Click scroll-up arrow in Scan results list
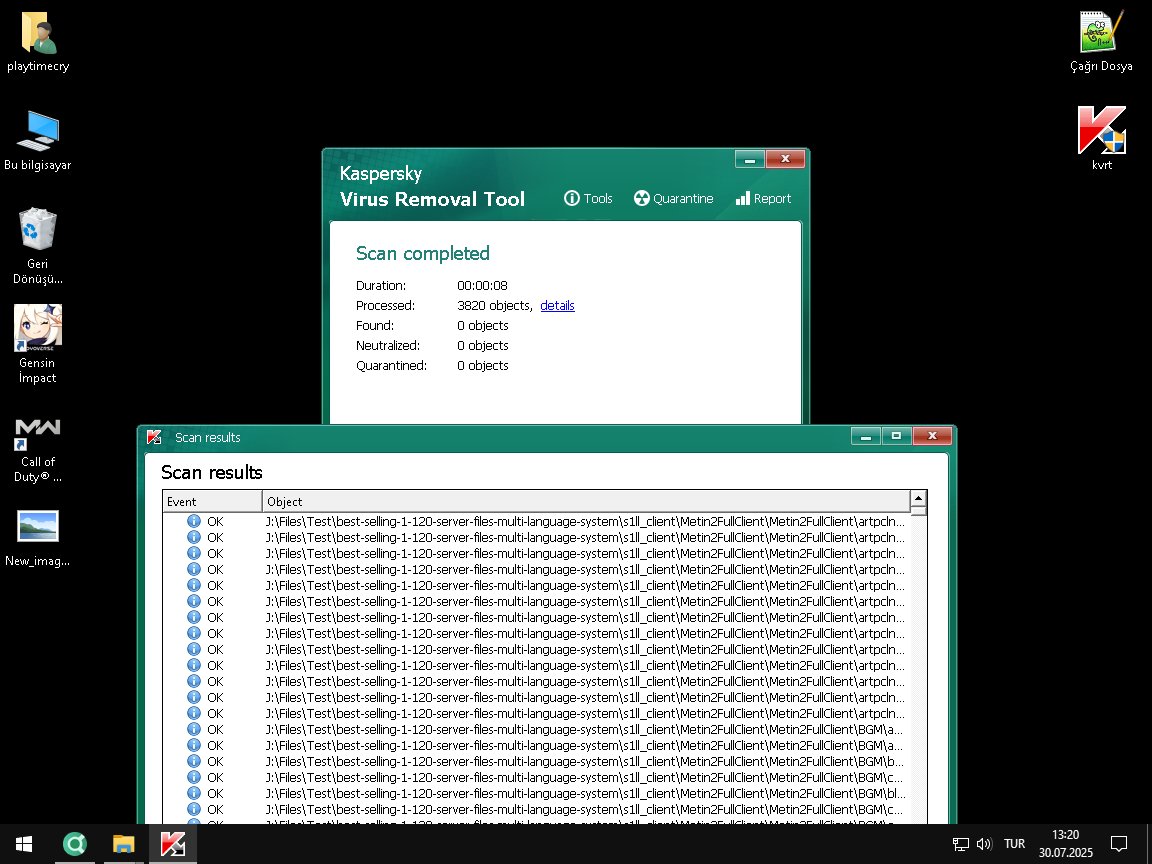This screenshot has width=1152, height=864. [918, 498]
